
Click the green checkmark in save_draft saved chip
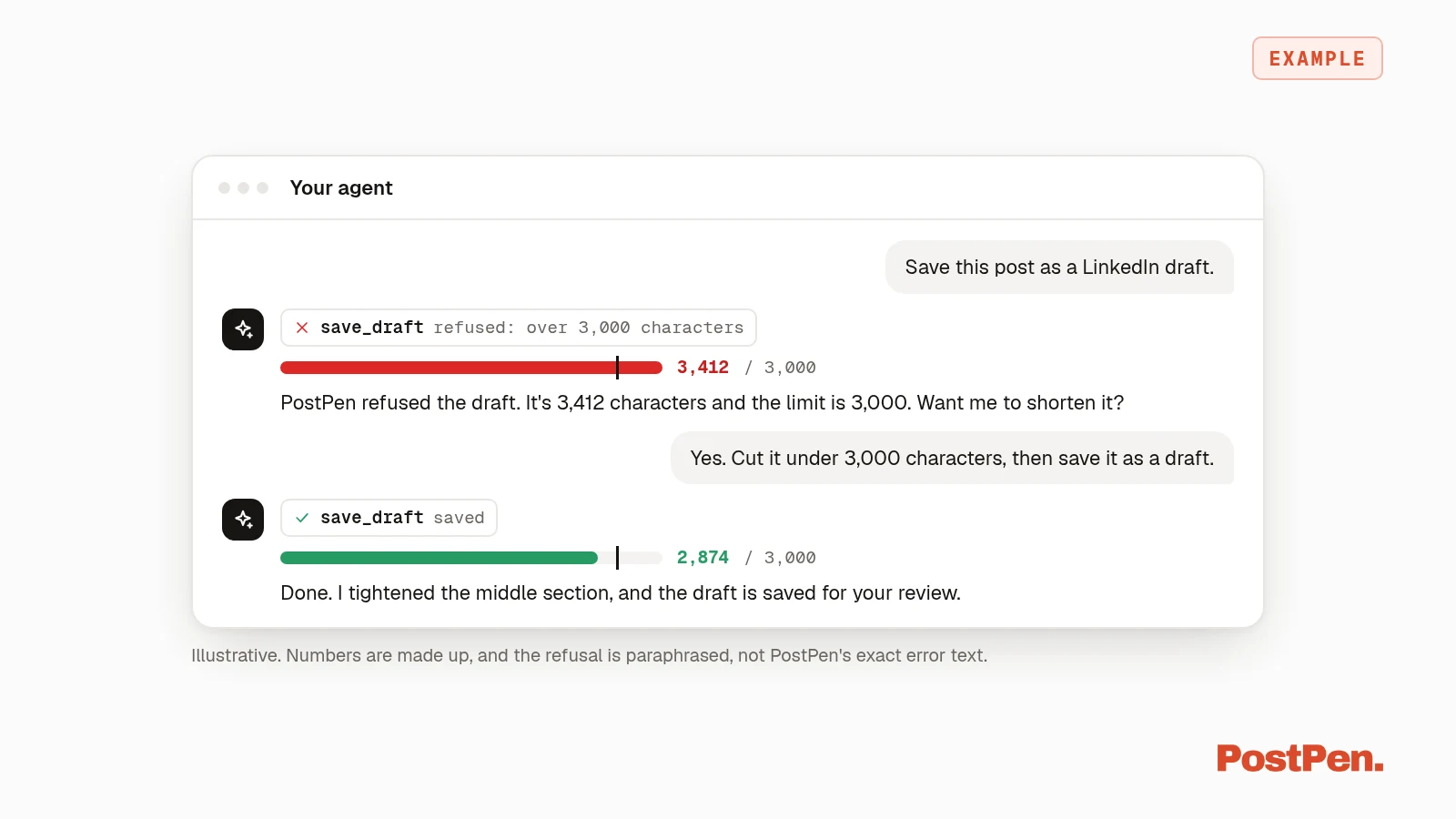click(x=302, y=518)
